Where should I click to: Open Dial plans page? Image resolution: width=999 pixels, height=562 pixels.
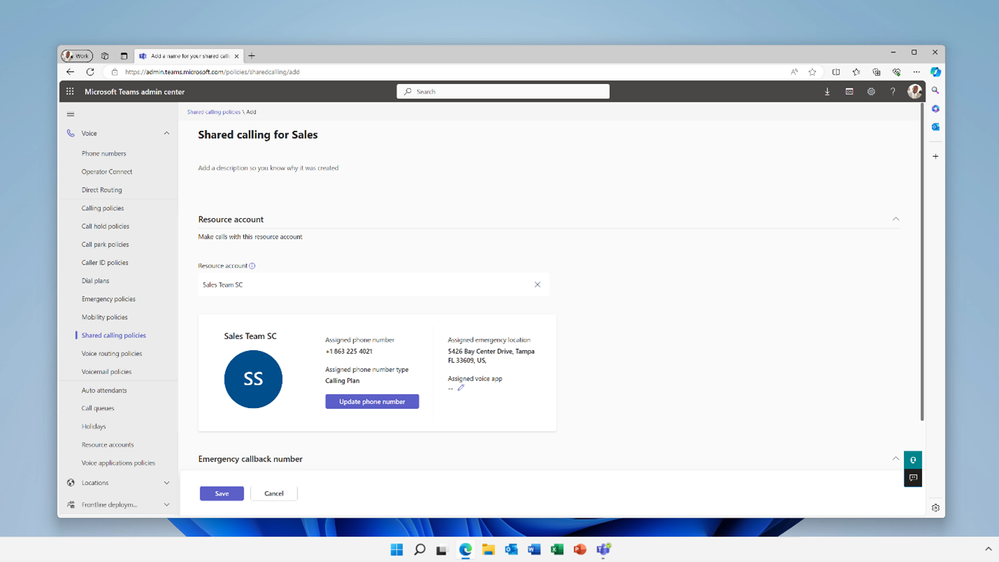[x=96, y=281]
